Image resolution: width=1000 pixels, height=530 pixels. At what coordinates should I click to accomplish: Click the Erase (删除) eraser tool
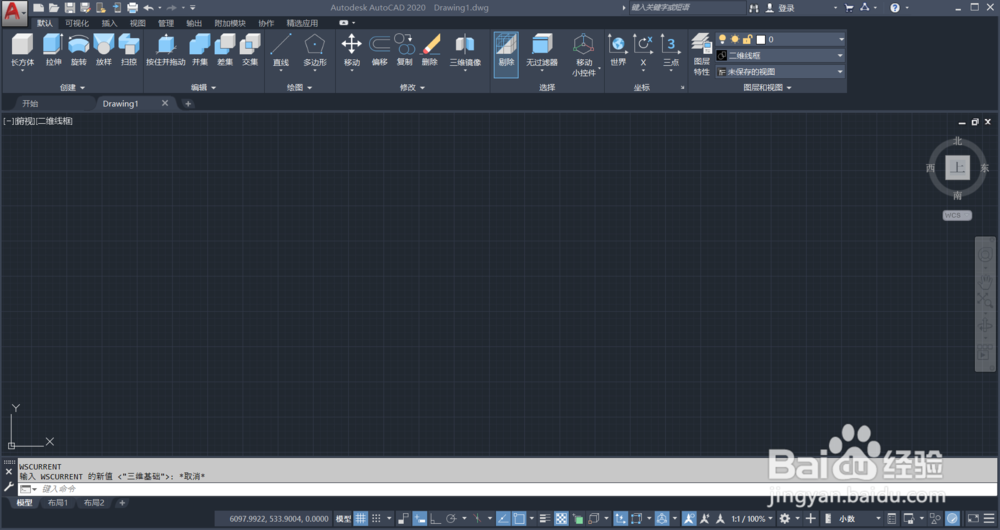(x=430, y=50)
